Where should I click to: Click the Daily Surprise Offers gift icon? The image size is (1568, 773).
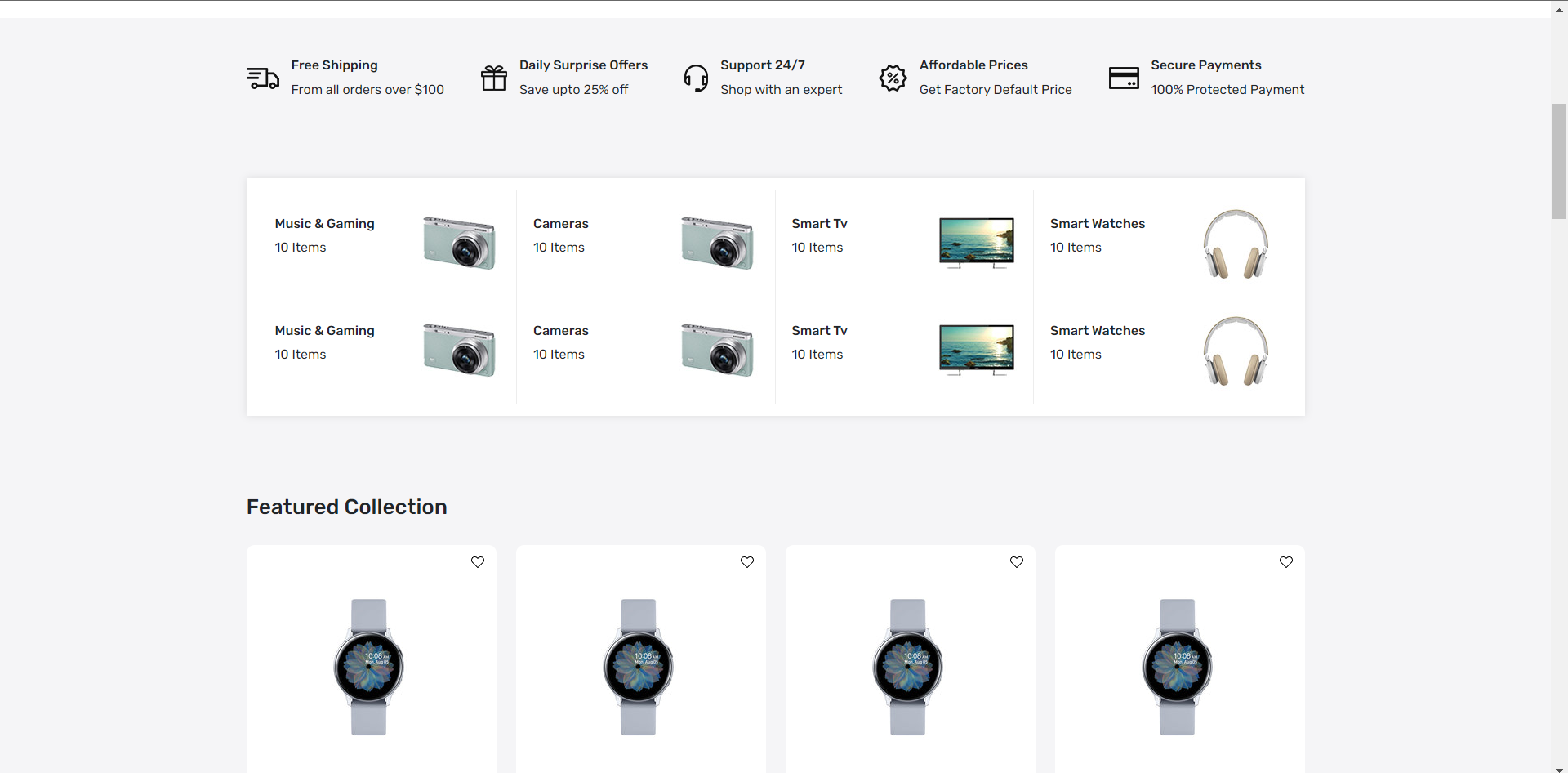point(493,78)
